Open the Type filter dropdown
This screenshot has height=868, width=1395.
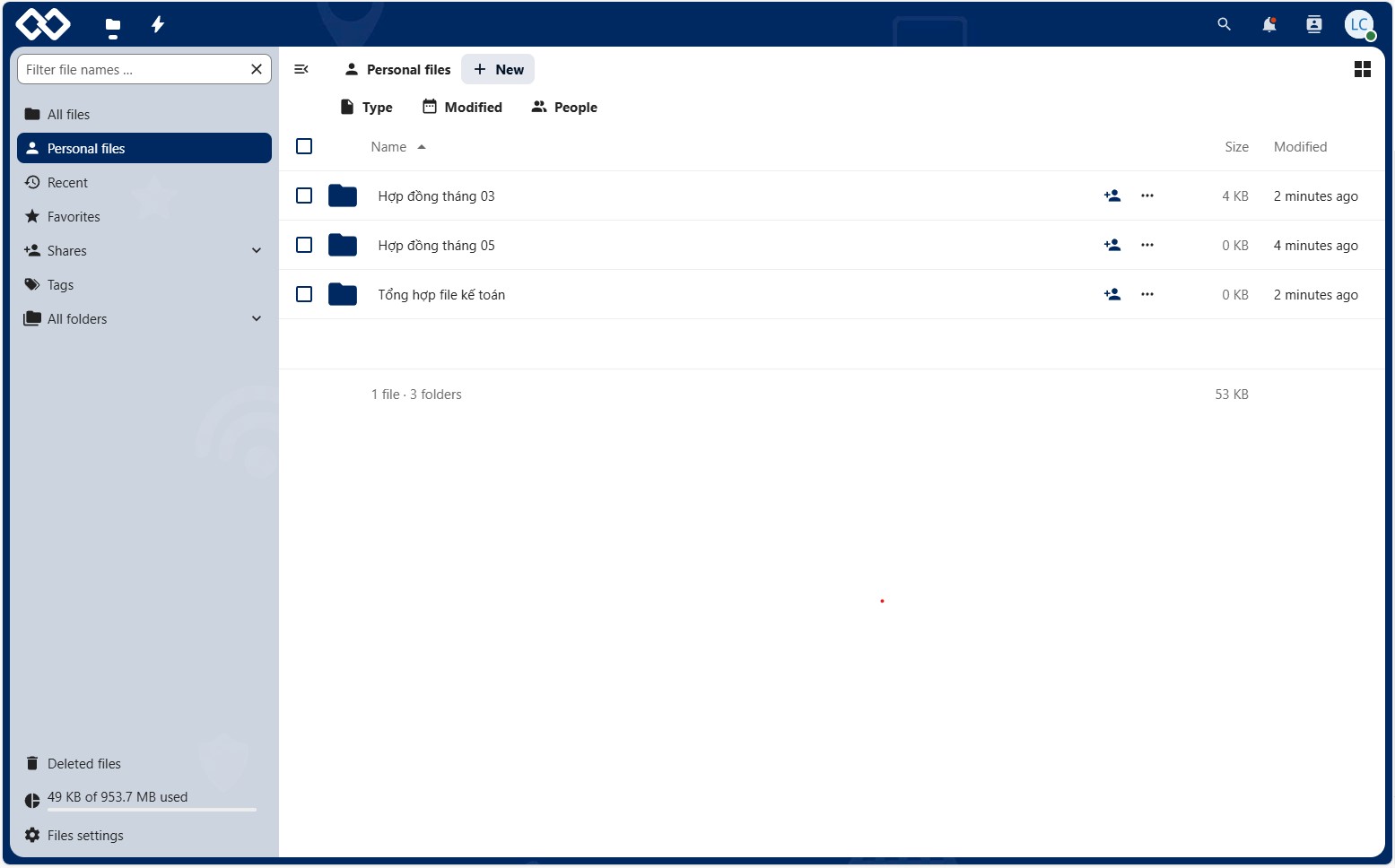coord(367,108)
